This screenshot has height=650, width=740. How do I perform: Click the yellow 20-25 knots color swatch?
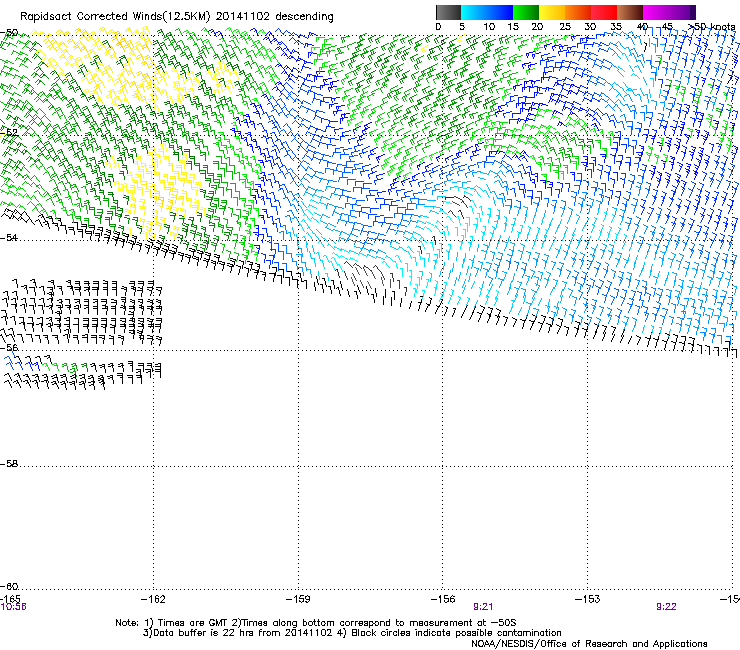tap(552, 12)
